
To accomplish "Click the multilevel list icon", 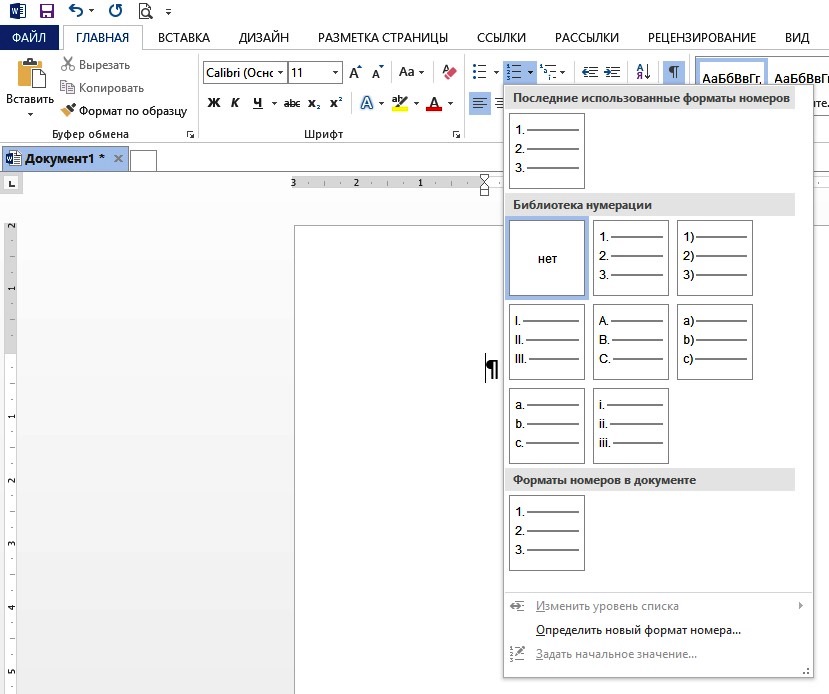I will pyautogui.click(x=548, y=71).
